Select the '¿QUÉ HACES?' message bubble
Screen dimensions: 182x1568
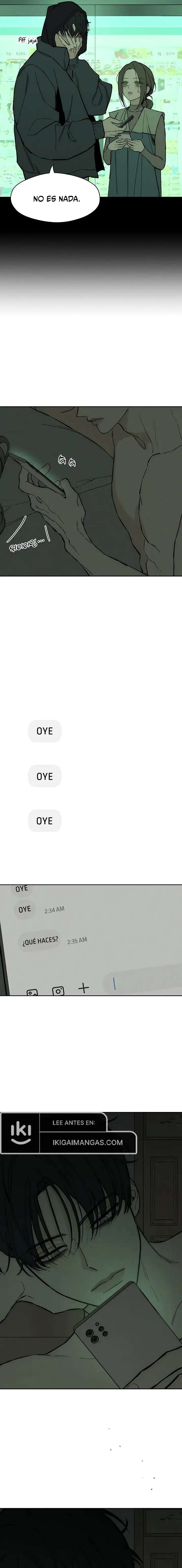pyautogui.click(x=40, y=941)
